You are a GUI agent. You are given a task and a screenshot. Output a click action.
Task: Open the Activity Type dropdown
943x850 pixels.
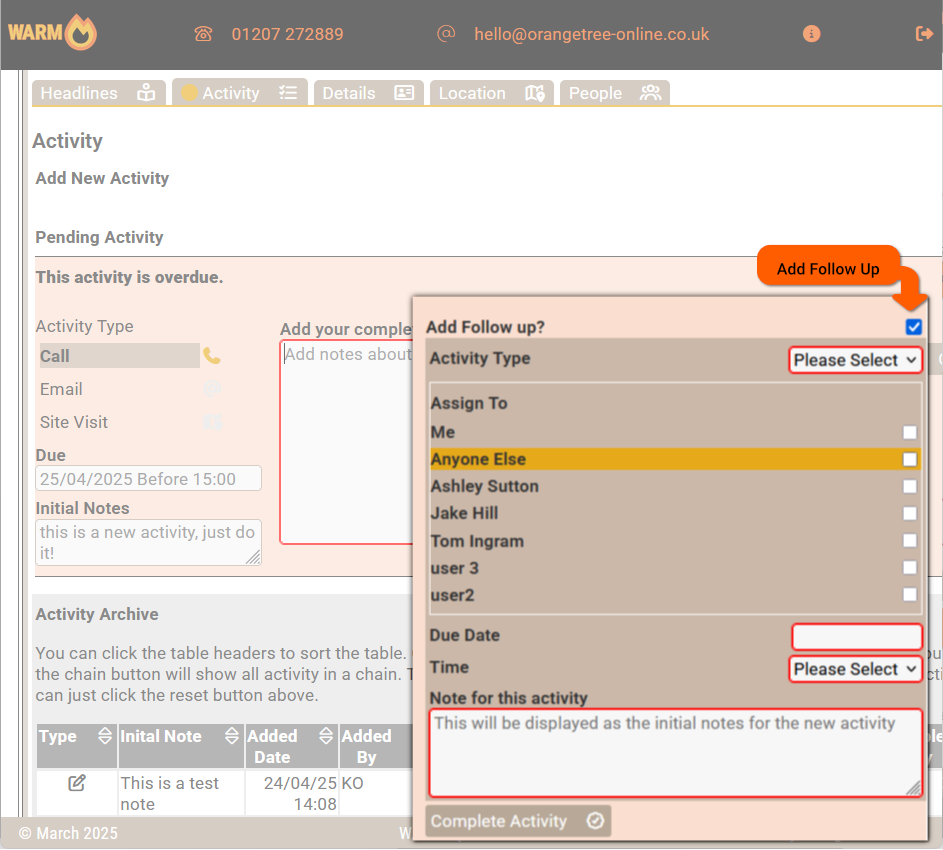[855, 360]
